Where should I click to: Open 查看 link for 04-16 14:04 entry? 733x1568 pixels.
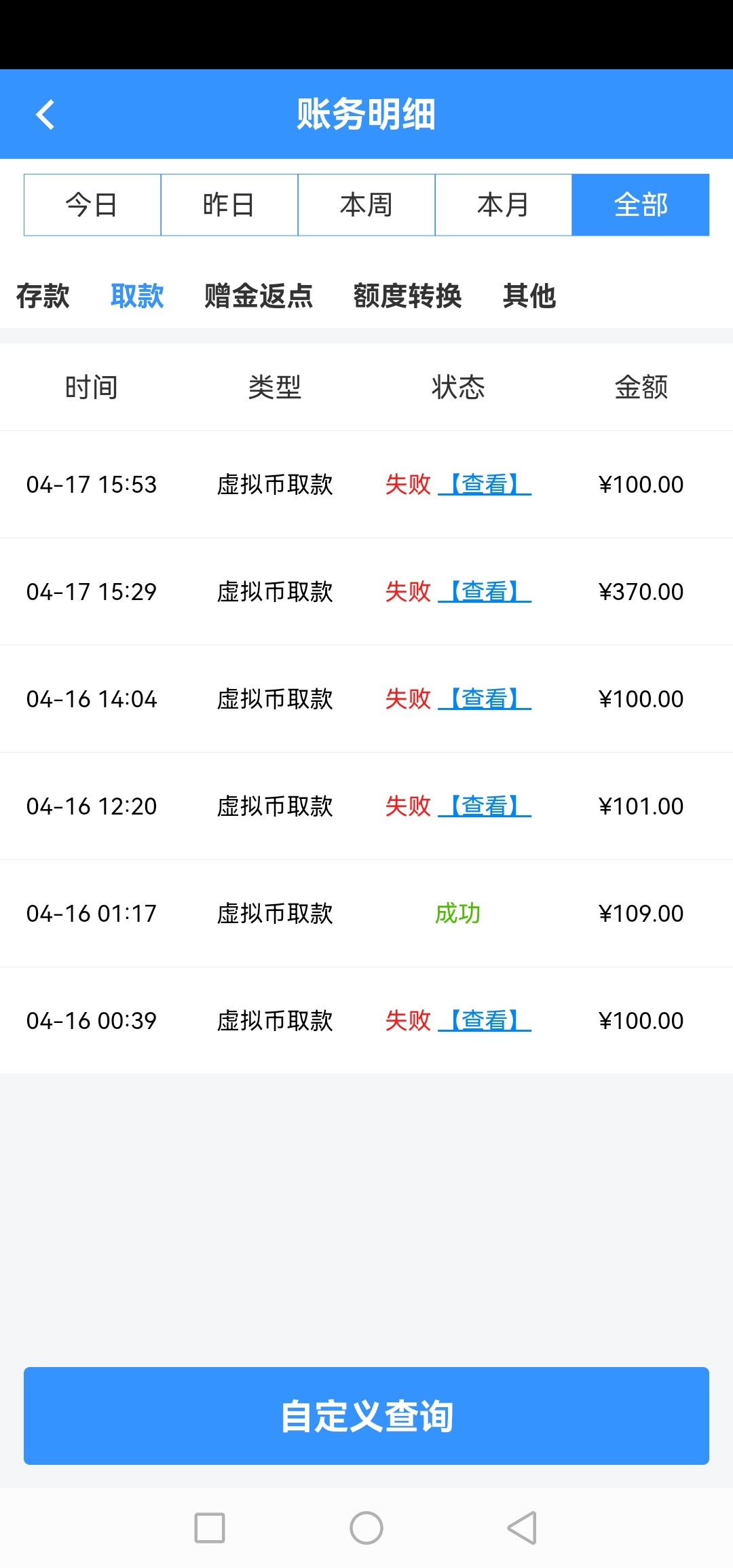click(485, 699)
